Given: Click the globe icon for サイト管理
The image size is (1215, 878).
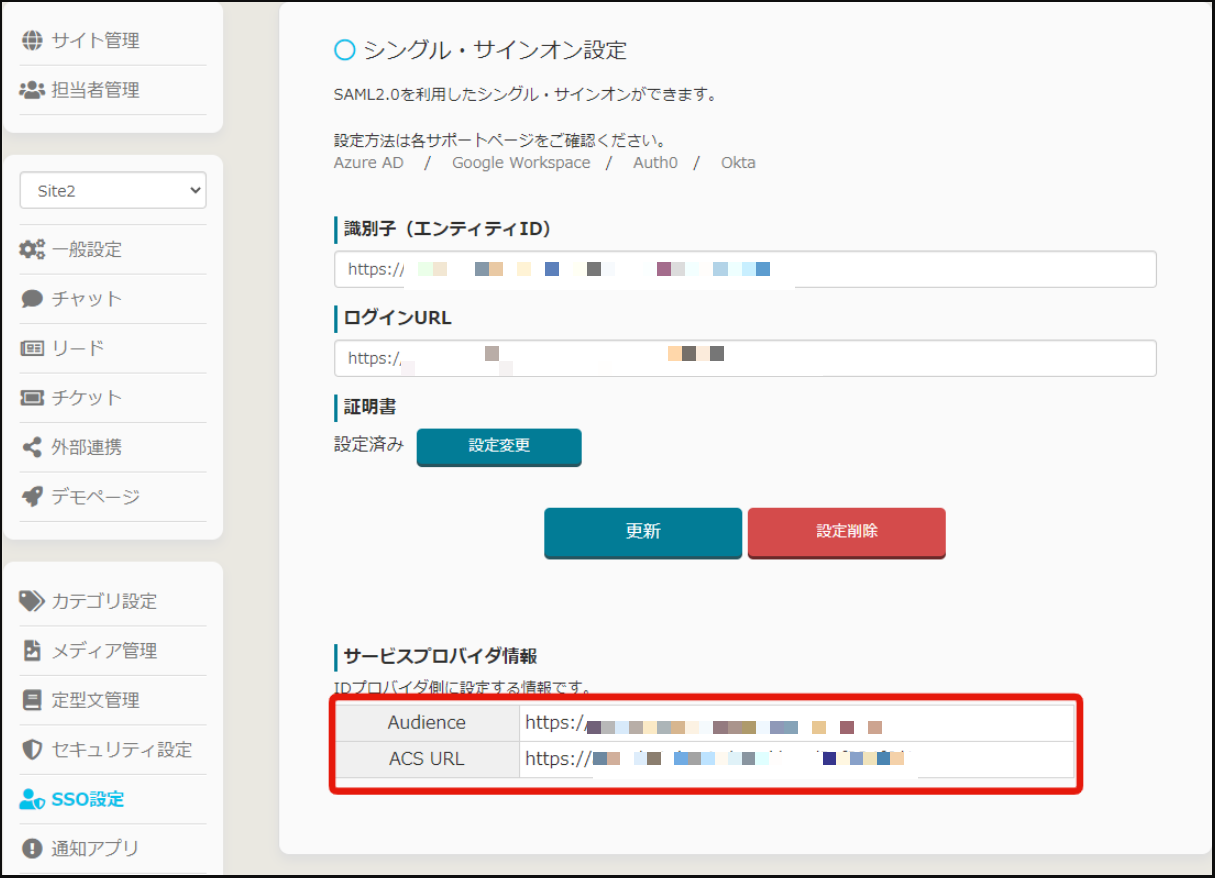Looking at the screenshot, I should tap(32, 41).
